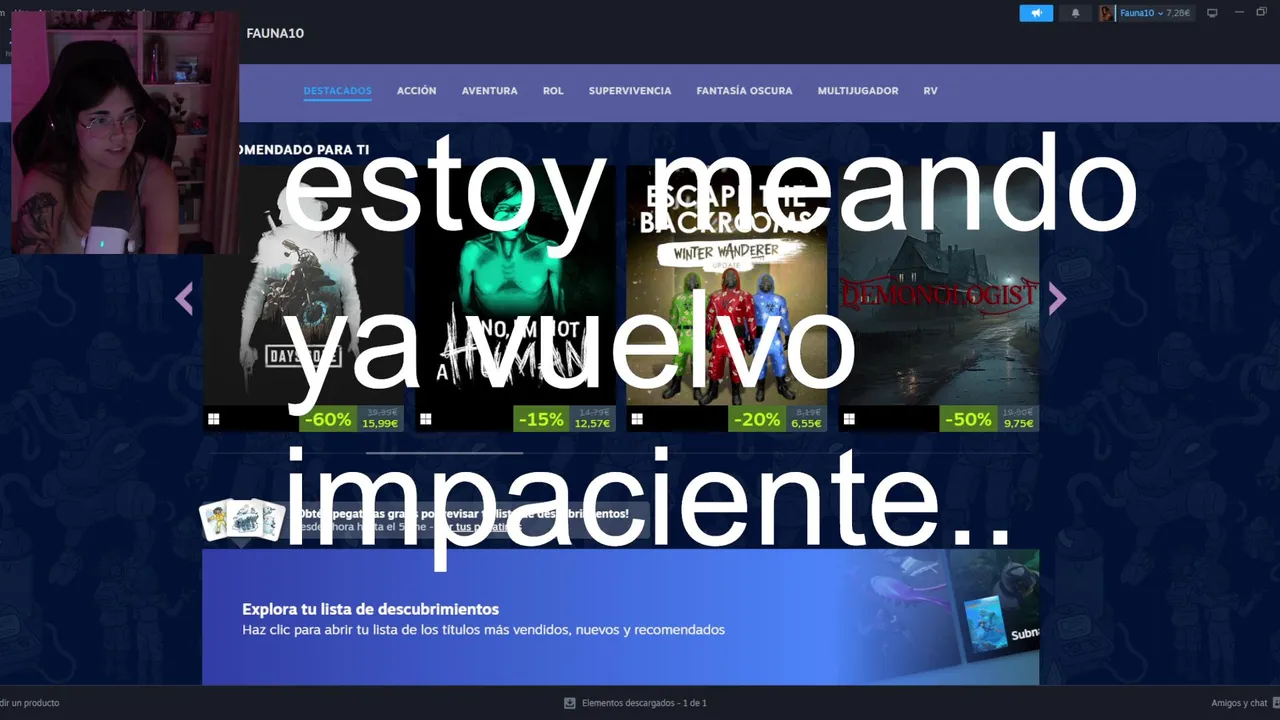Open Explora tu lista de descubrimientos banner
Viewport: 1280px width, 720px height.
pos(620,617)
